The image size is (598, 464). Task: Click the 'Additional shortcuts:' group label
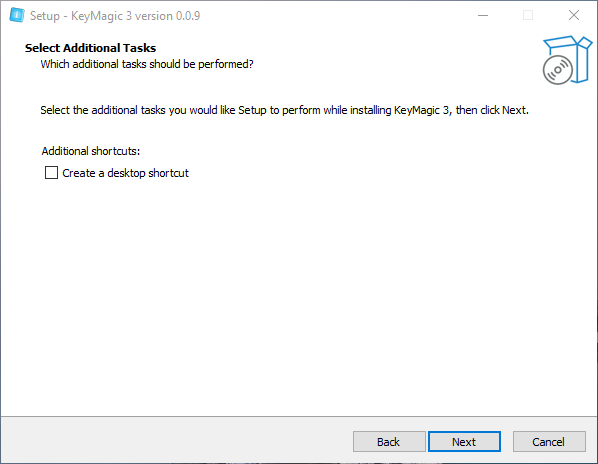click(x=91, y=151)
